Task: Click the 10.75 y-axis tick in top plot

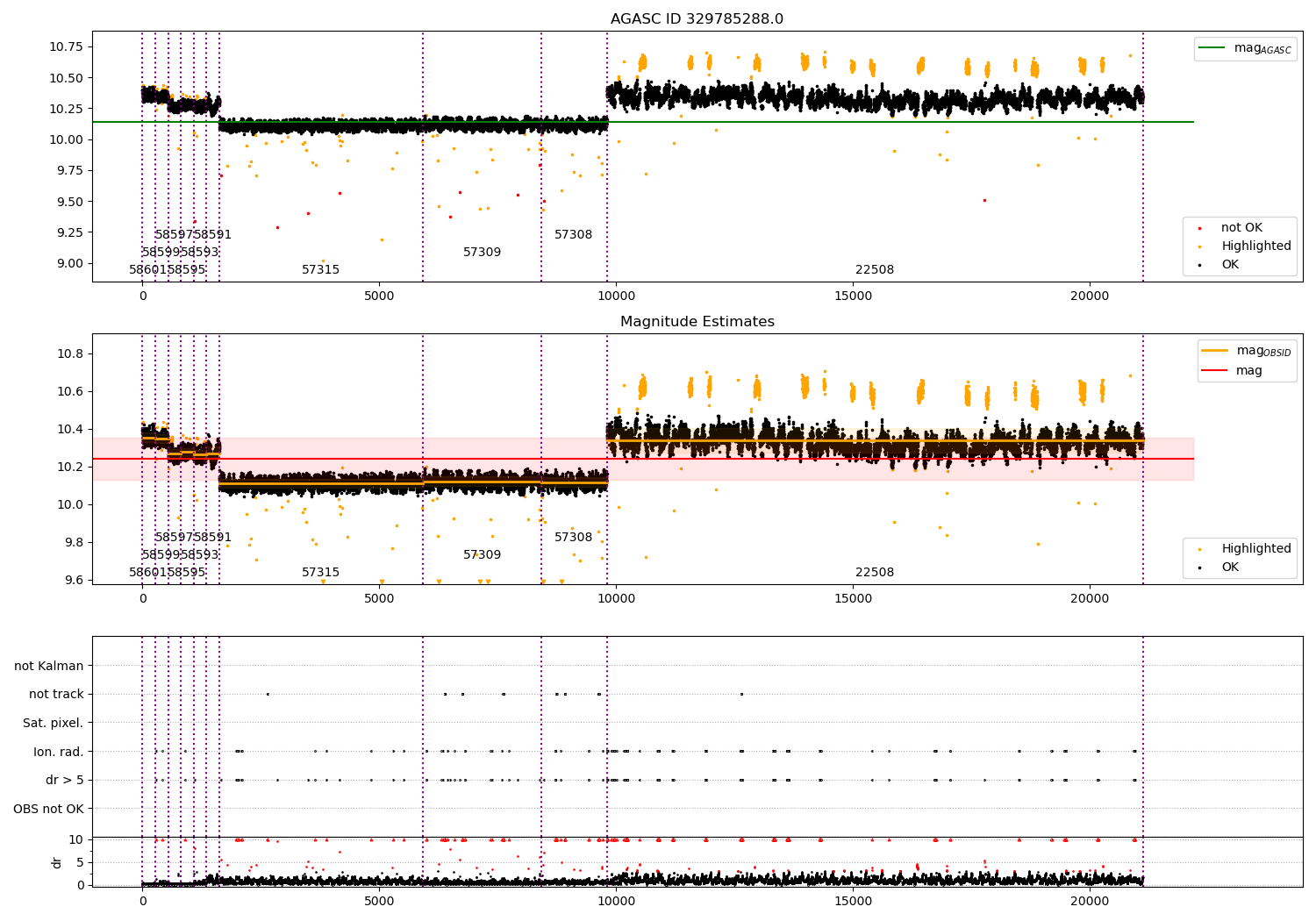Action: (66, 47)
